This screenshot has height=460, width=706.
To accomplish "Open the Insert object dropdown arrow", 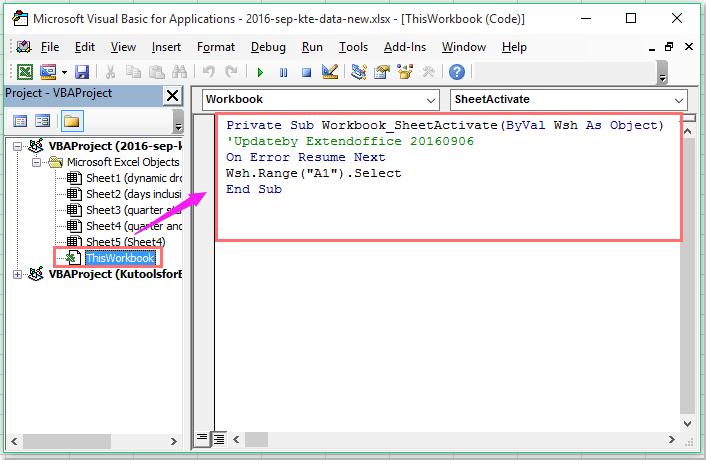I will pyautogui.click(x=64, y=72).
